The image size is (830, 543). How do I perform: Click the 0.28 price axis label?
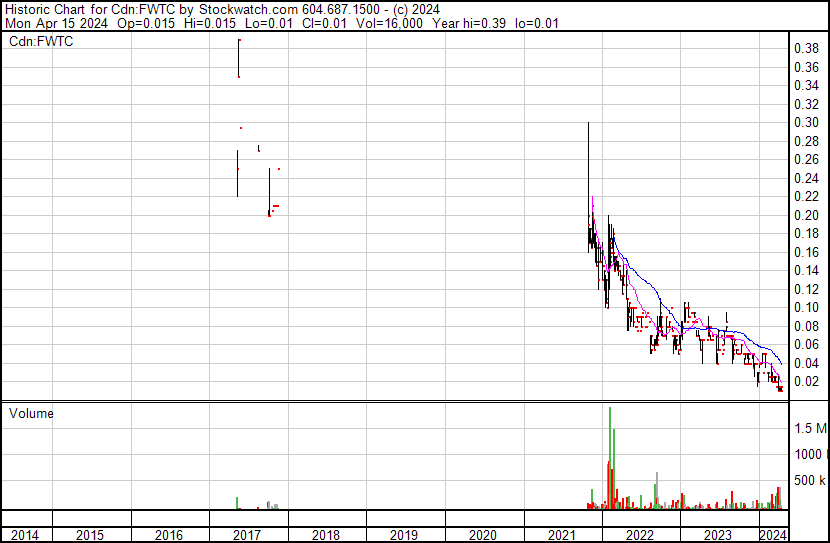(x=806, y=141)
